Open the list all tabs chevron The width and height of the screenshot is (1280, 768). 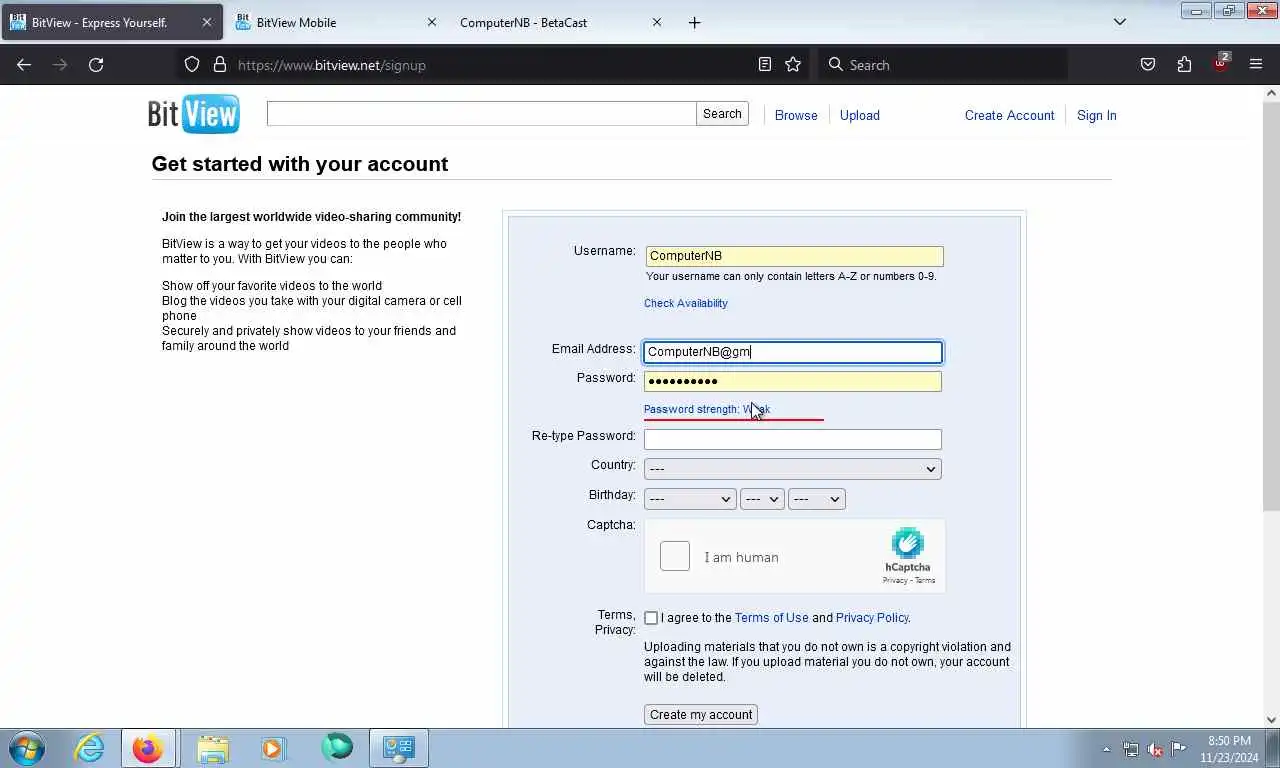pyautogui.click(x=1120, y=22)
